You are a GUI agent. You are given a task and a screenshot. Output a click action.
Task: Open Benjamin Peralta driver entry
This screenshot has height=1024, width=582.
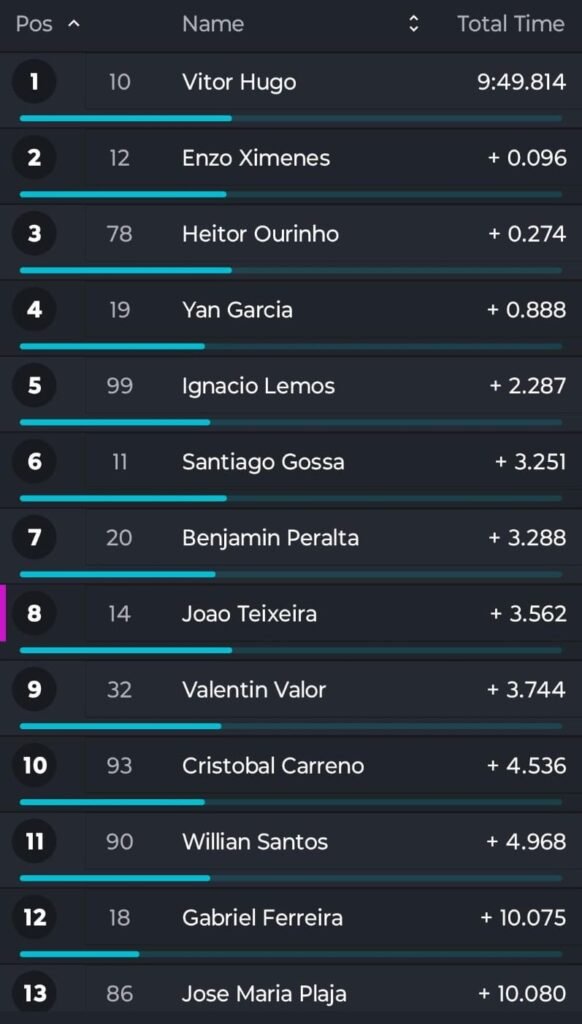pyautogui.click(x=270, y=538)
